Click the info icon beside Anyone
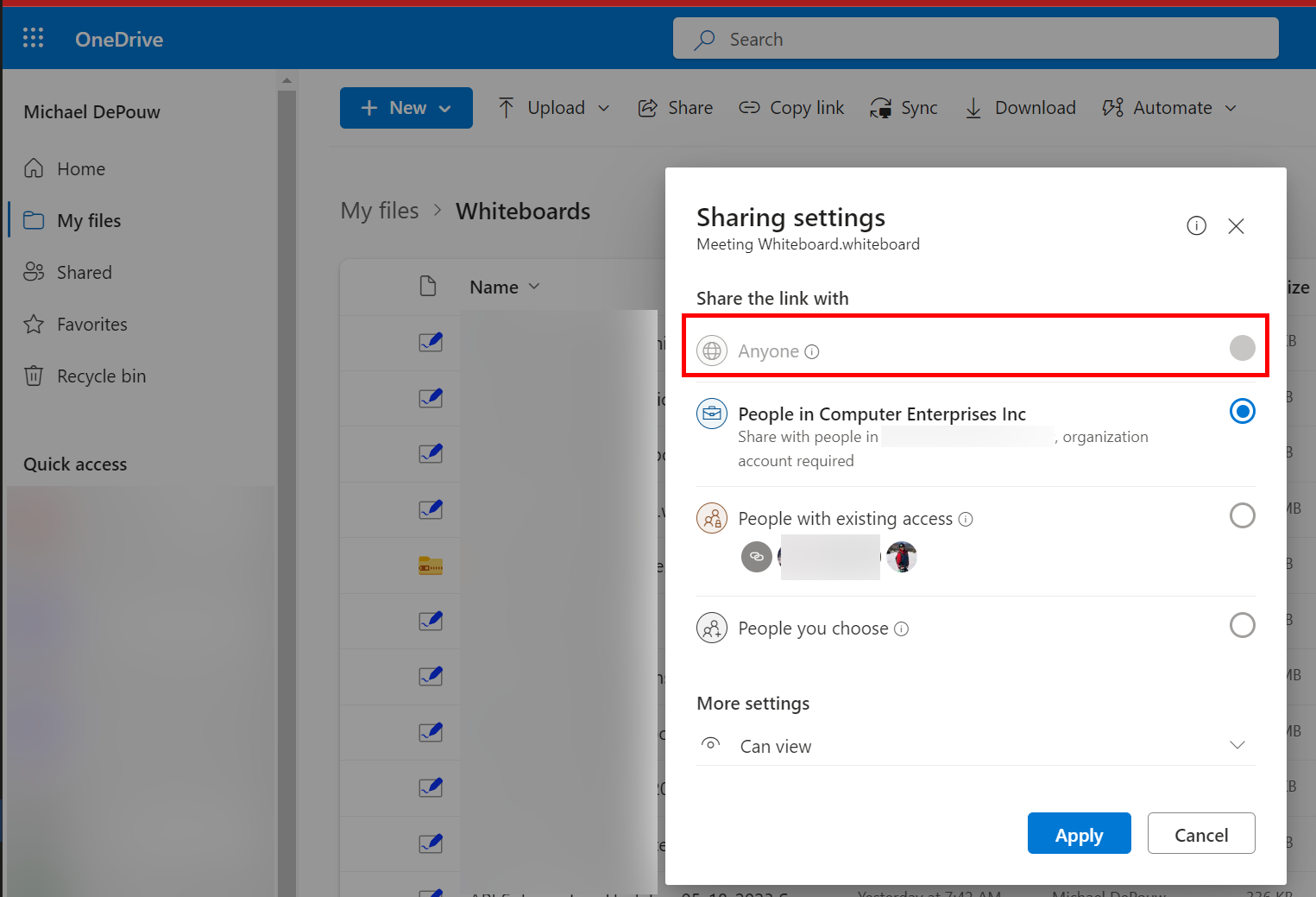The height and width of the screenshot is (897, 1316). [x=812, y=351]
